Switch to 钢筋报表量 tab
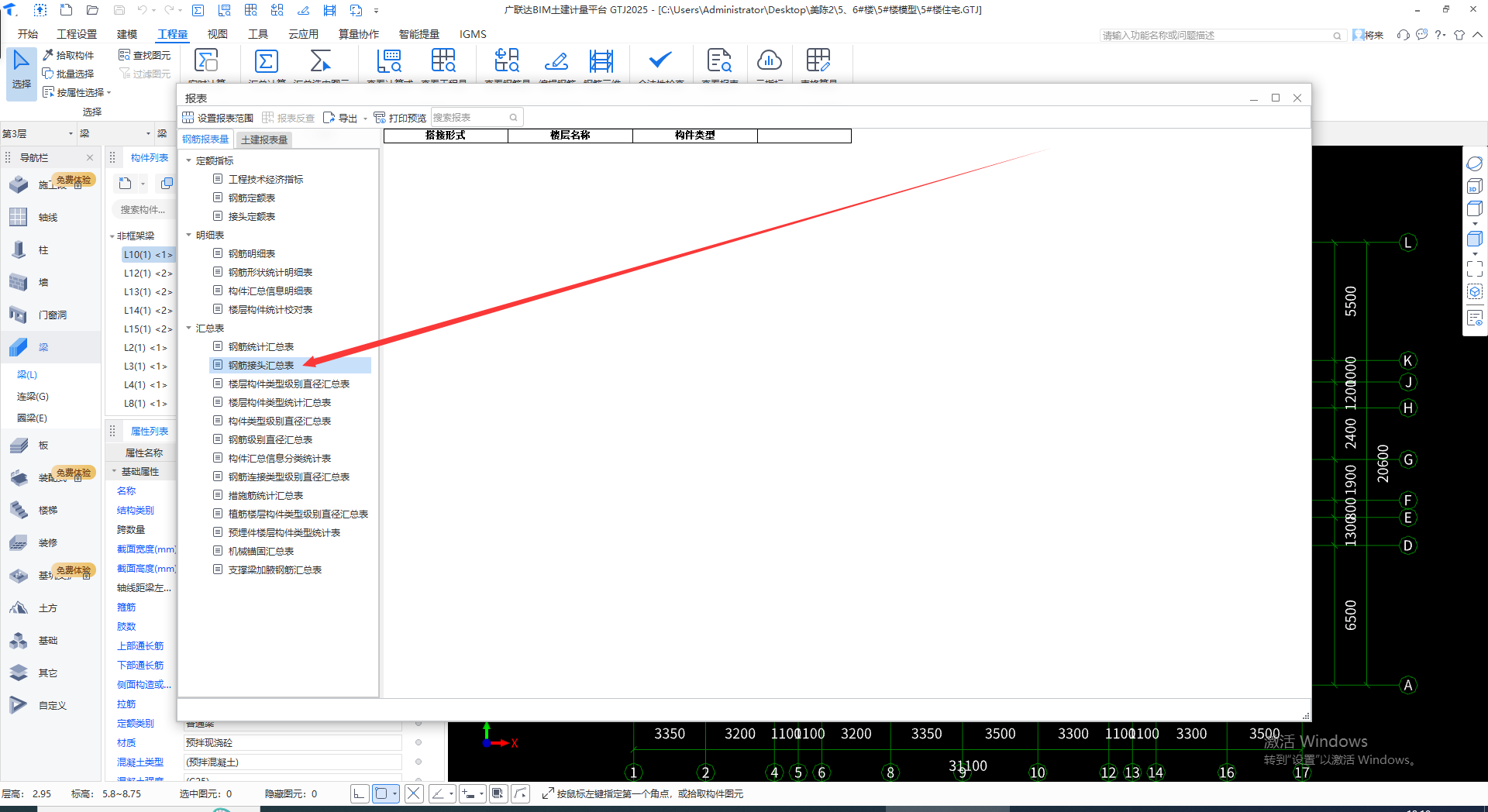The height and width of the screenshot is (812, 1488). 205,139
